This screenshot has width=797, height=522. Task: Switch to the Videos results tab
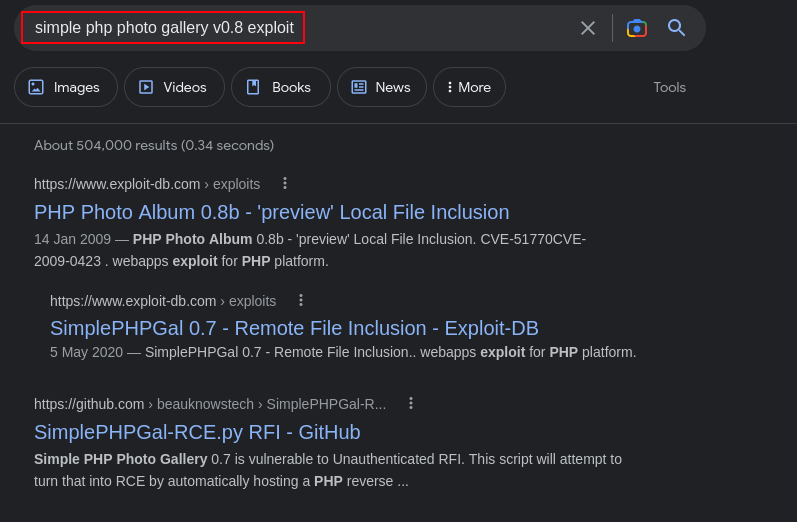click(x=174, y=87)
